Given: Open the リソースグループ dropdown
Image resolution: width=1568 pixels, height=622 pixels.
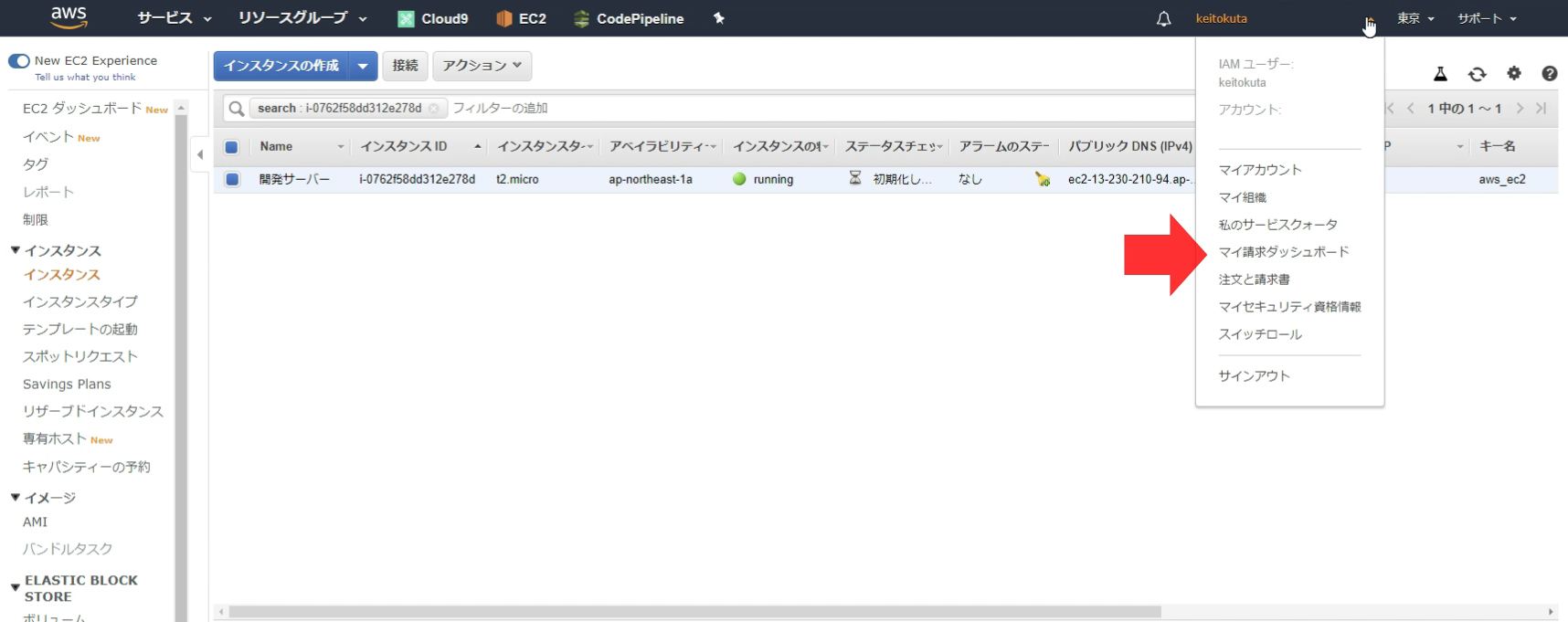Looking at the screenshot, I should coord(302,18).
